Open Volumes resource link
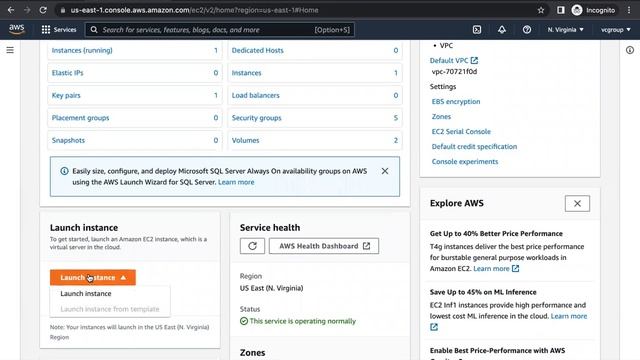 [x=245, y=140]
